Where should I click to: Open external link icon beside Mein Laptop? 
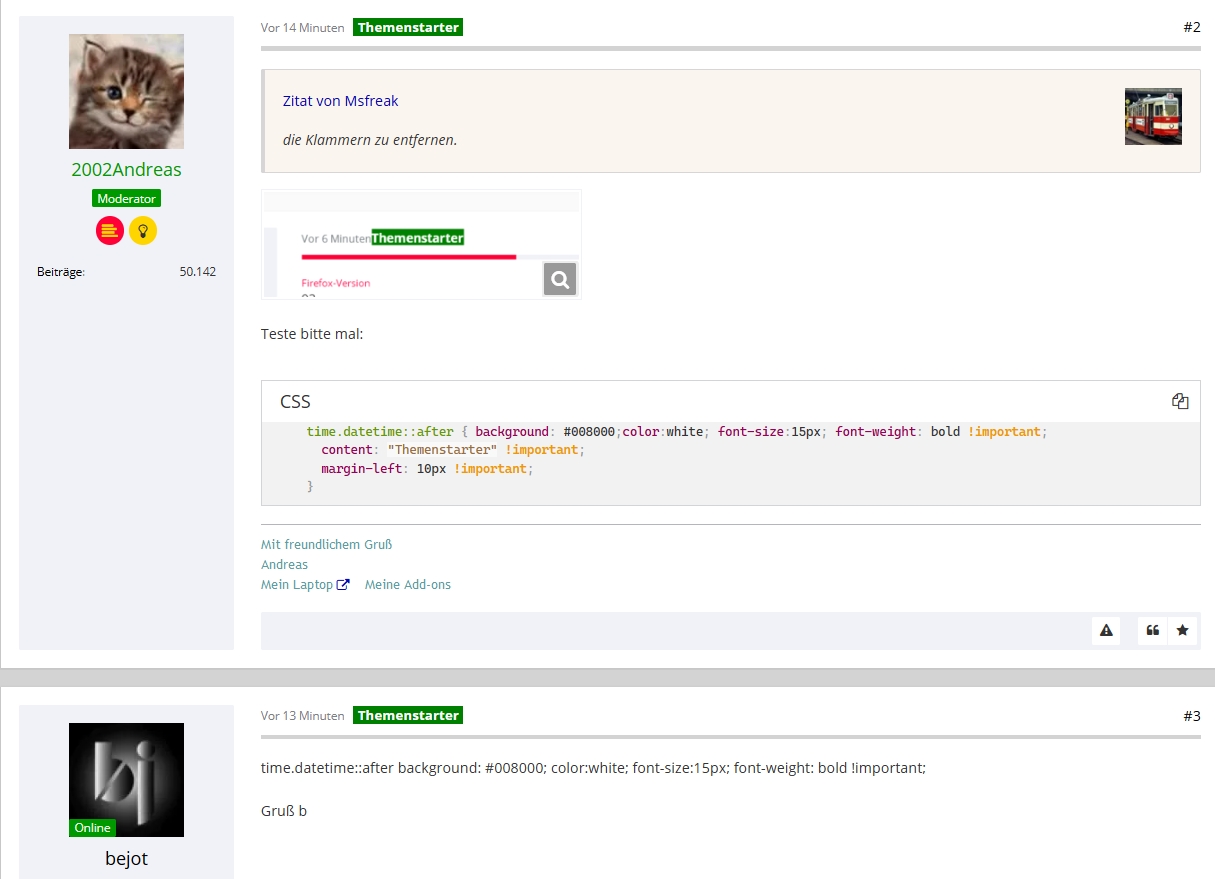(x=344, y=585)
